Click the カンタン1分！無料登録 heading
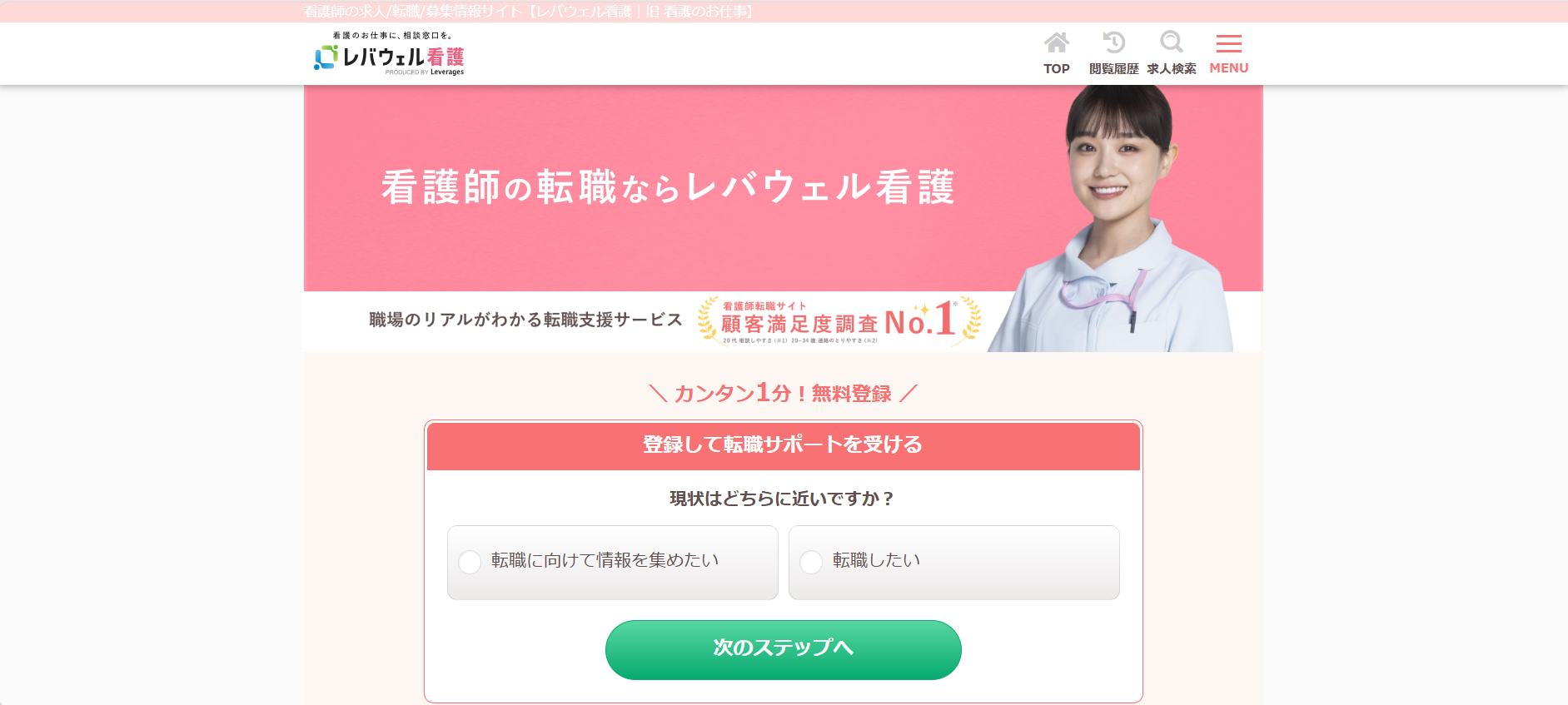The height and width of the screenshot is (705, 1568). [x=783, y=393]
